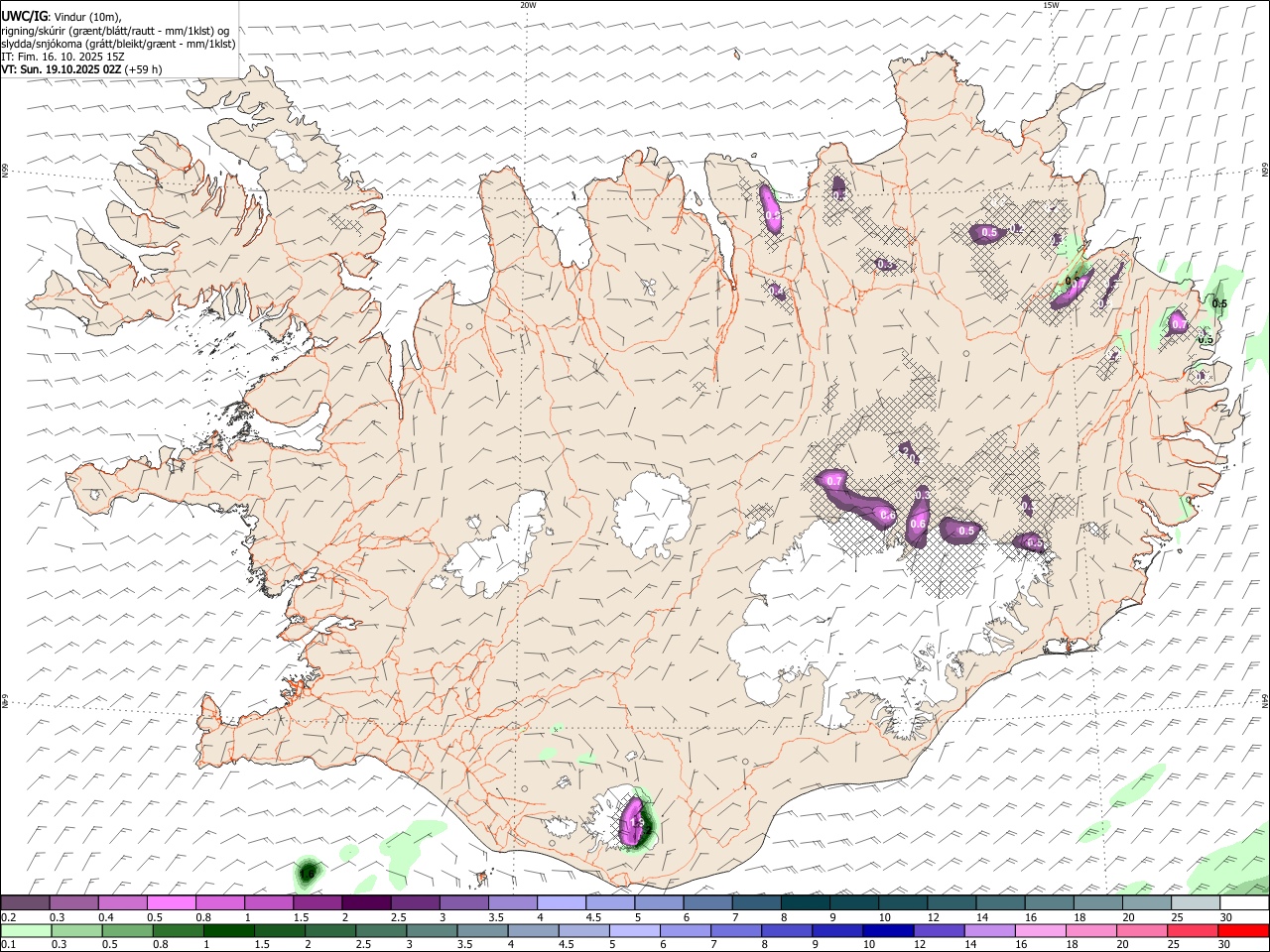1270x952 pixels.
Task: Click the '0.1' value under lower legend row
Action: [7, 945]
